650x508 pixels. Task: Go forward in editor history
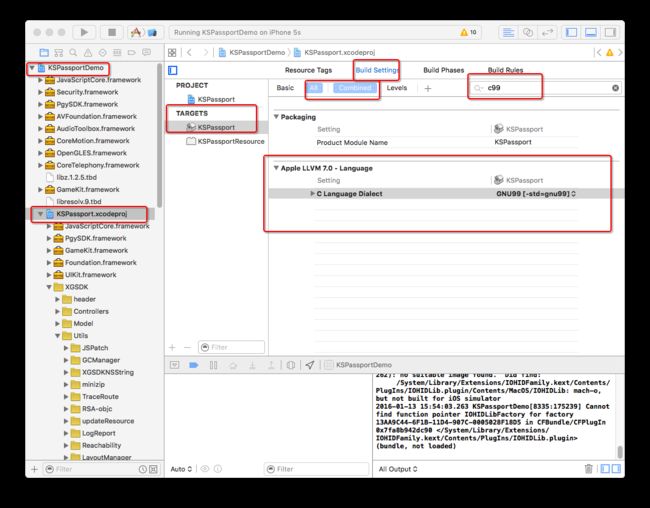[205, 52]
